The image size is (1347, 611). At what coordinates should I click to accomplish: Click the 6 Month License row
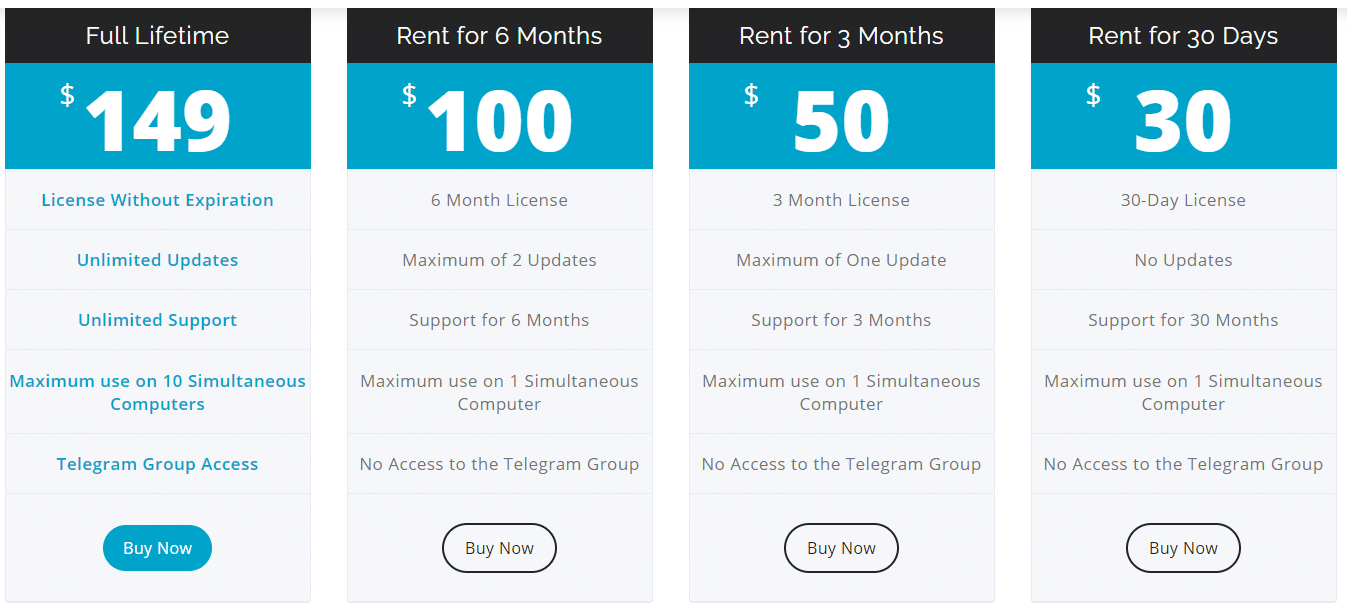499,200
